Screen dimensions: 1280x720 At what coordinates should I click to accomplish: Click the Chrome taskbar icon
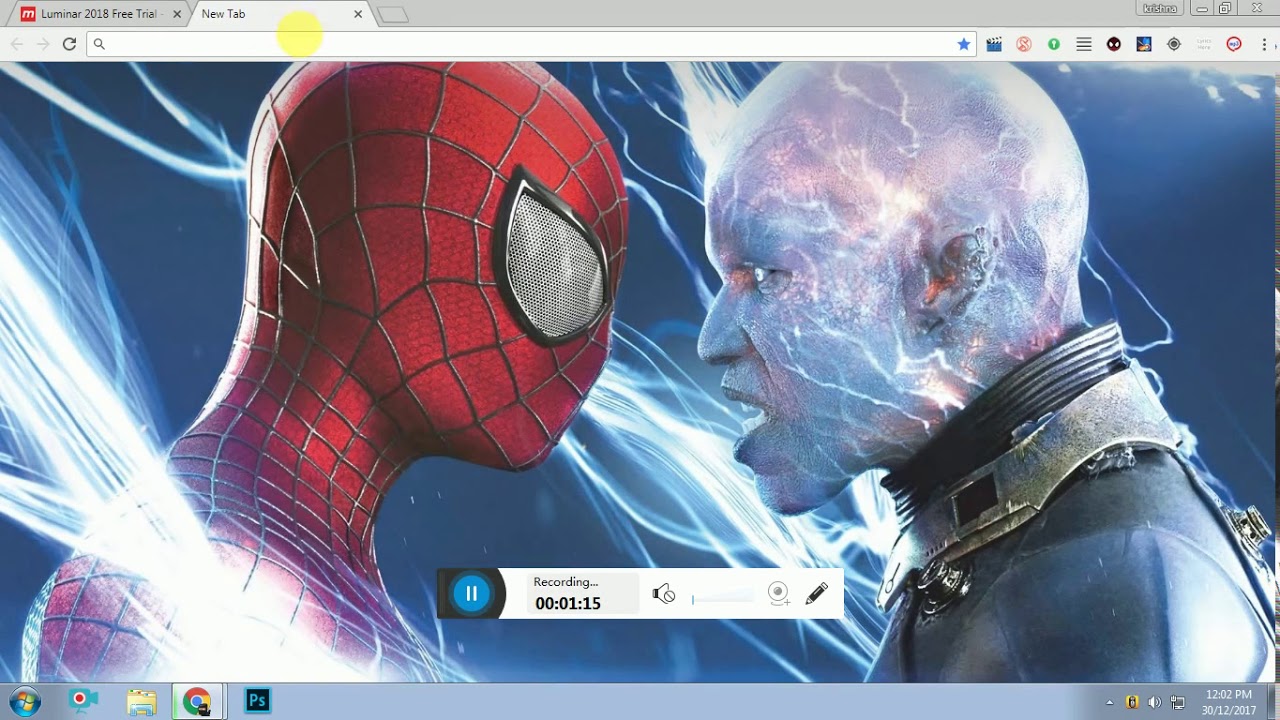199,701
